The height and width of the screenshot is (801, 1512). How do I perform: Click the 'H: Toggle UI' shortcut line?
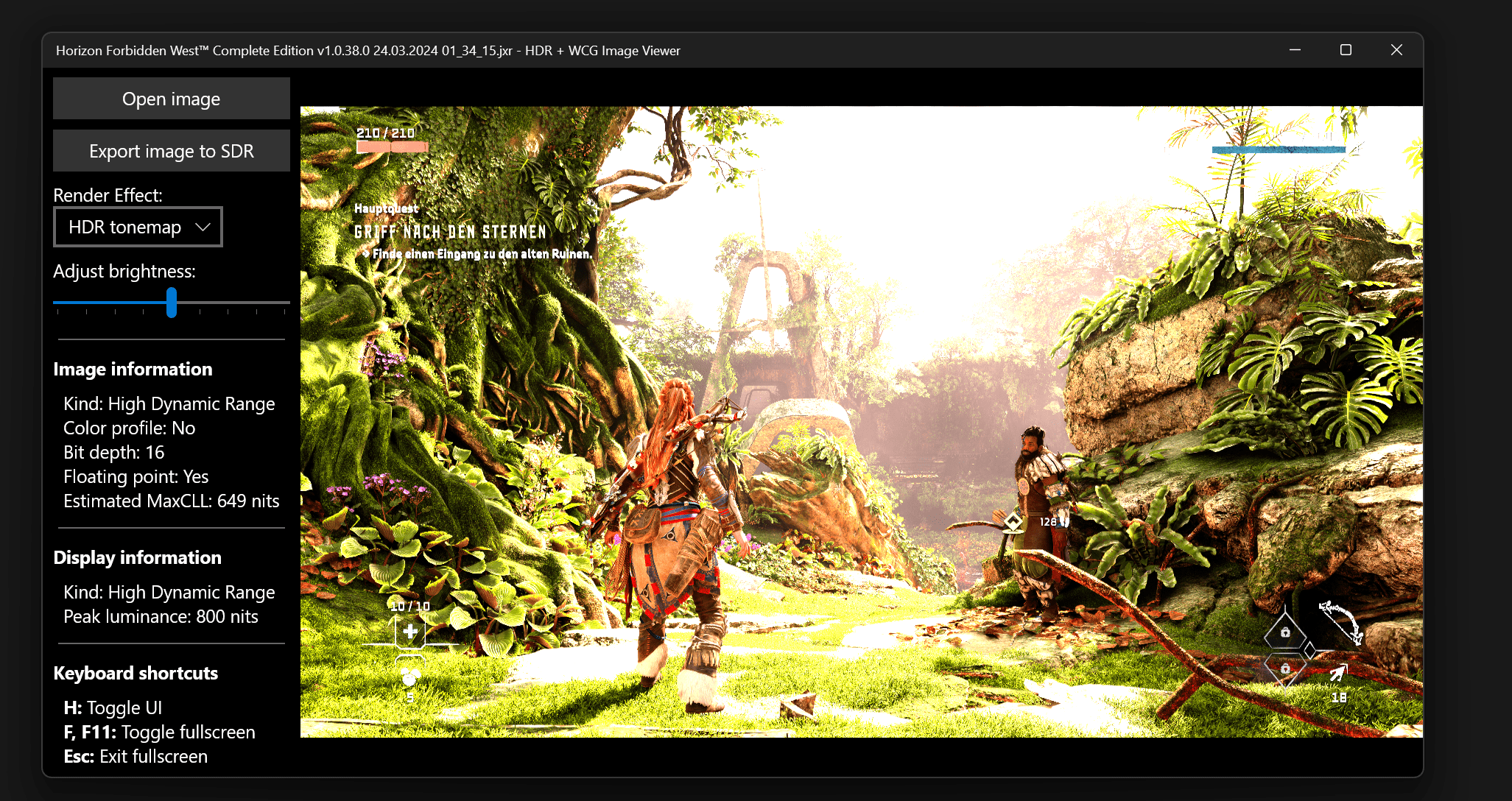pos(113,708)
